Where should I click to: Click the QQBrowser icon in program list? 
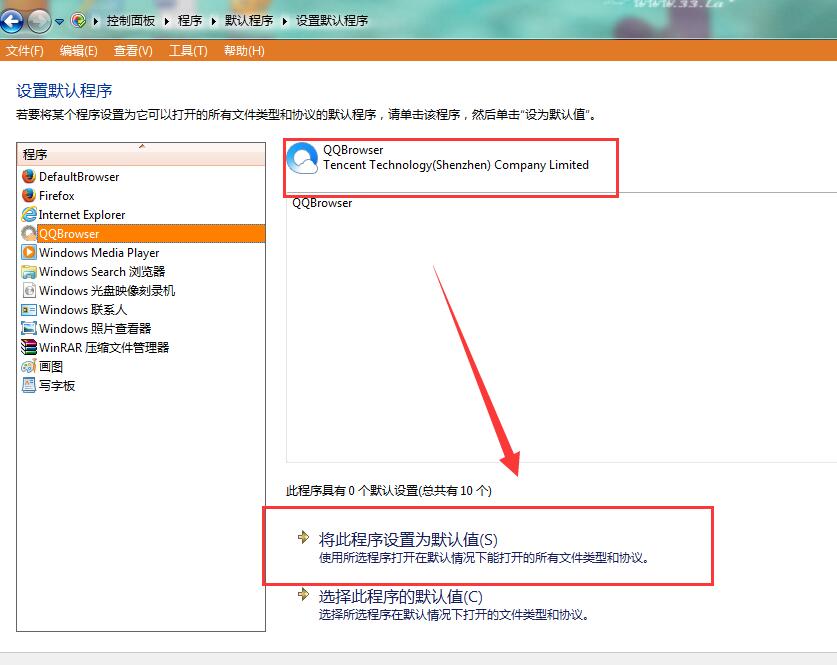(x=29, y=233)
